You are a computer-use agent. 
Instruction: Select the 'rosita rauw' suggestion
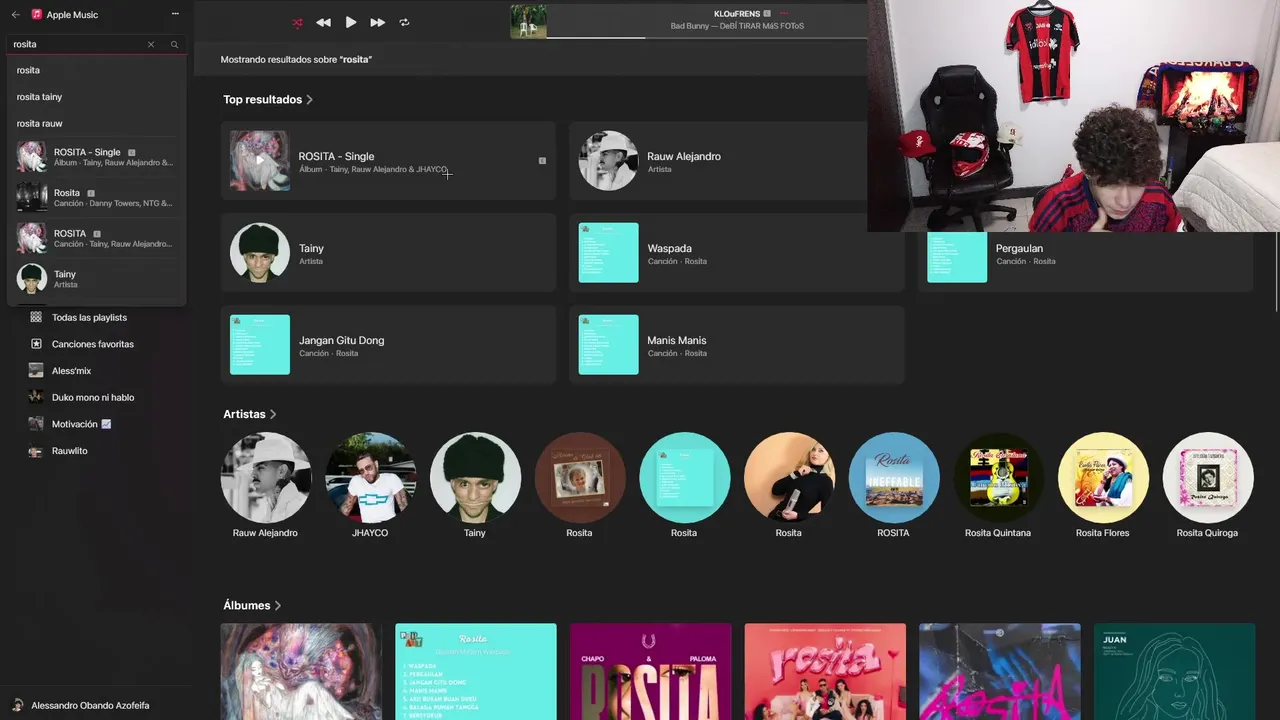[96, 123]
